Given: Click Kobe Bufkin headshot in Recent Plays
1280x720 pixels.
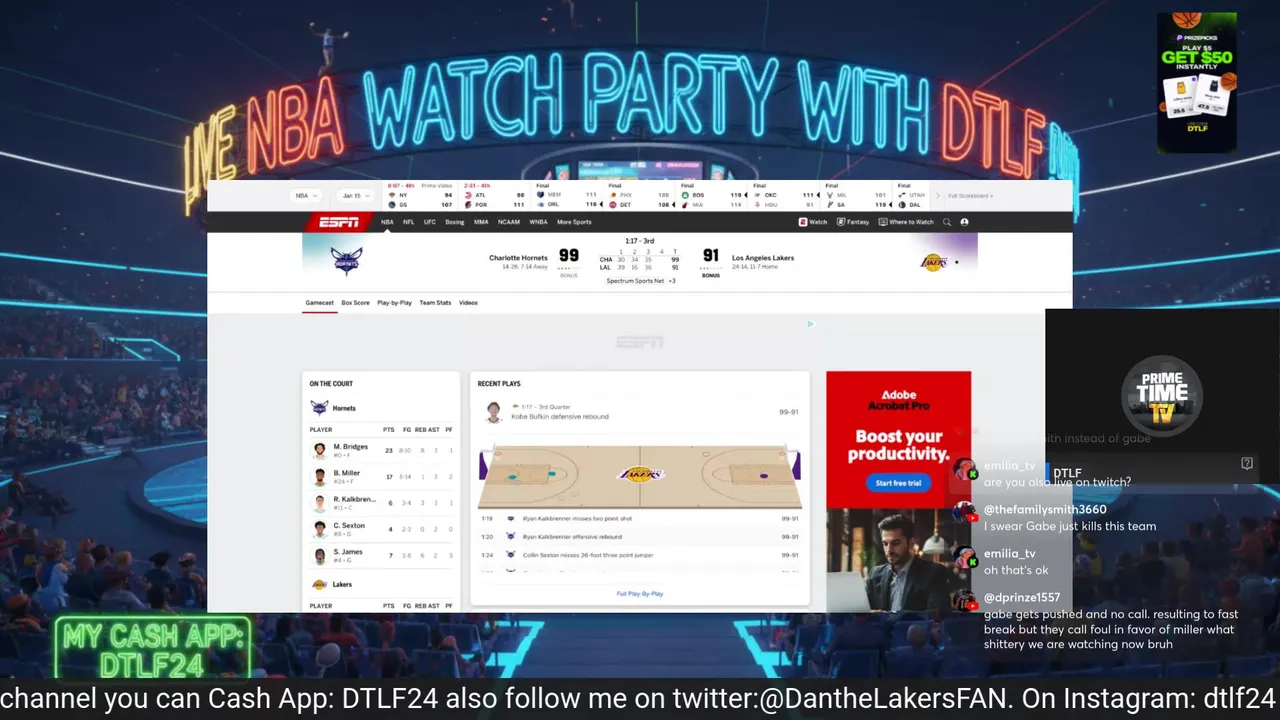Looking at the screenshot, I should coord(493,412).
